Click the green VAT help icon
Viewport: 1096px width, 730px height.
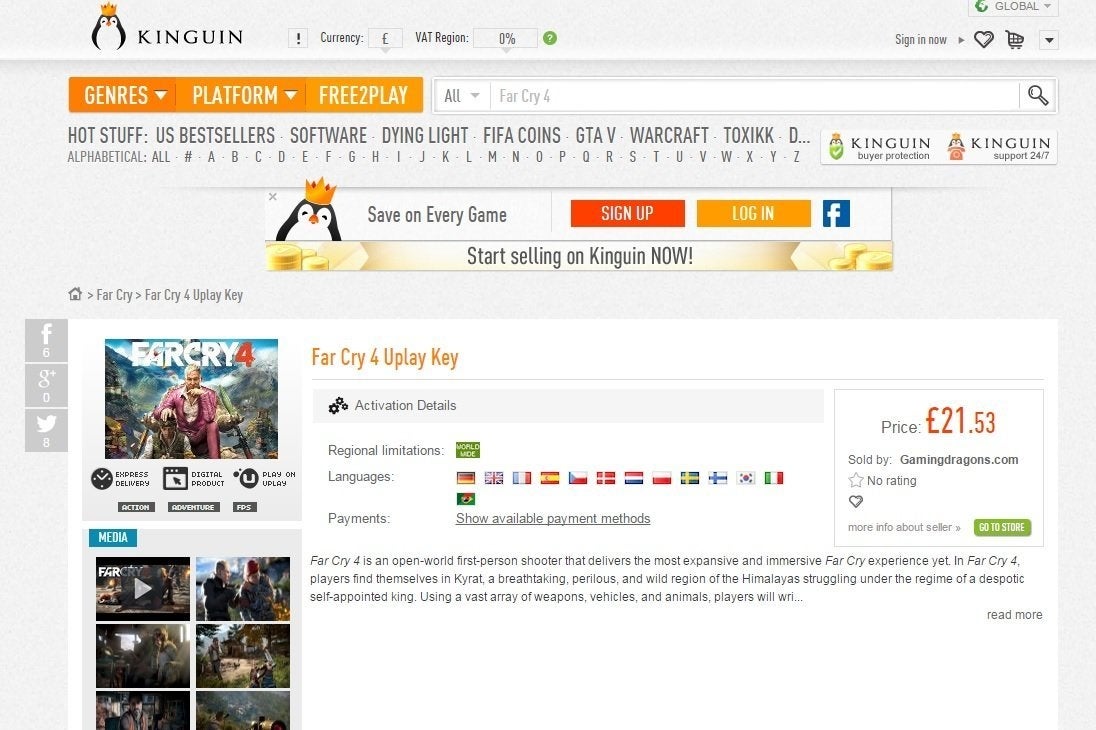tap(550, 39)
